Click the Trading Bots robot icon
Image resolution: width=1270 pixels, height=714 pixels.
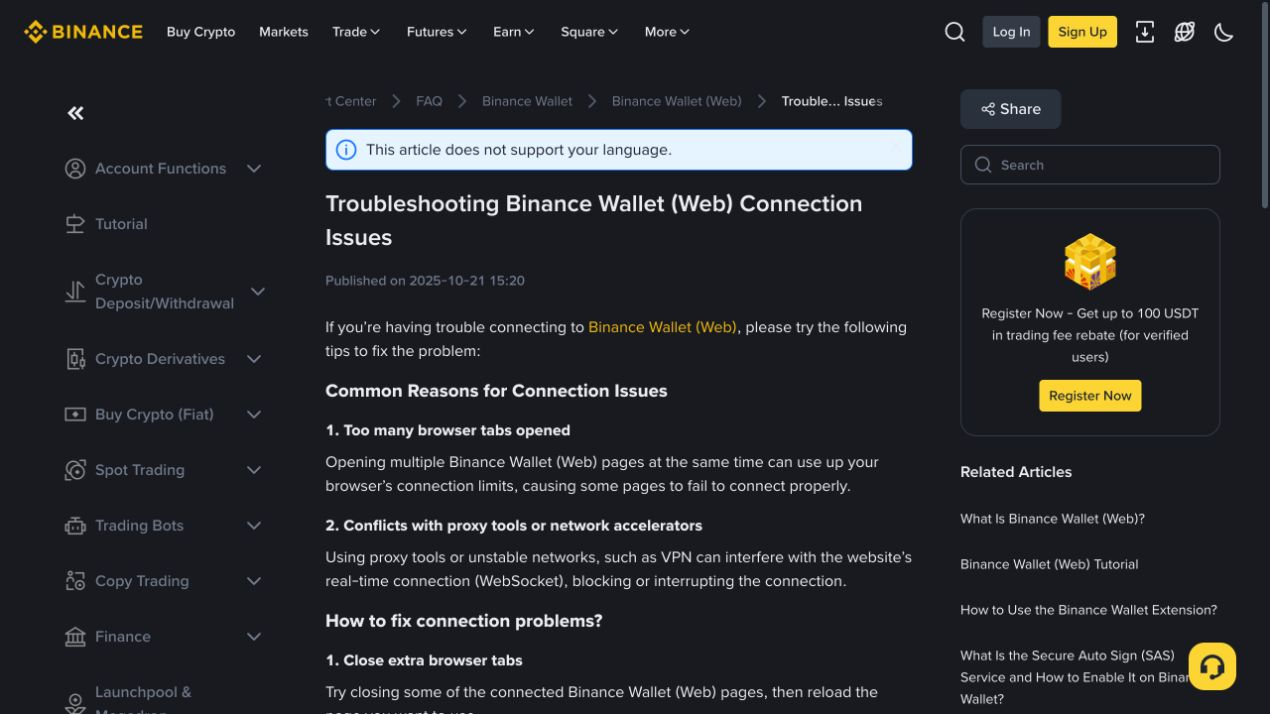75,525
